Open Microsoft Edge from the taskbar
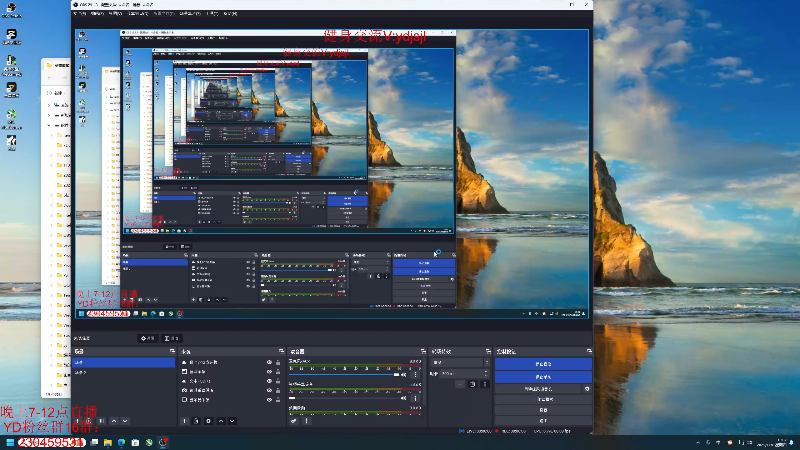This screenshot has height=450, width=800. (121, 442)
